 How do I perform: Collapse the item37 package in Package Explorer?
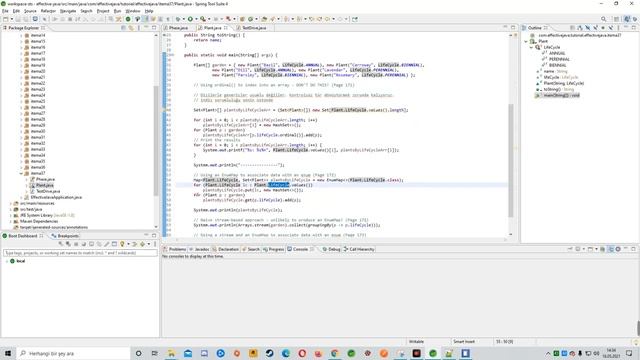tap(21, 173)
